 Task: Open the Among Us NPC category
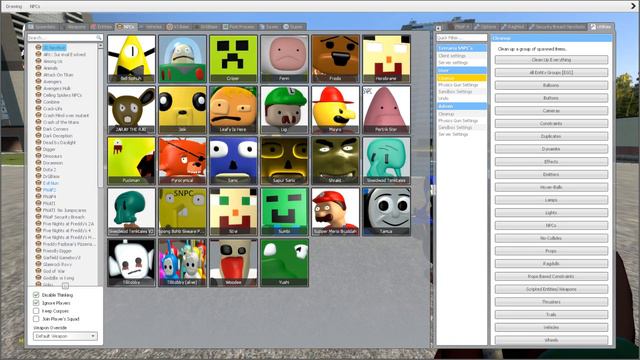(x=53, y=61)
